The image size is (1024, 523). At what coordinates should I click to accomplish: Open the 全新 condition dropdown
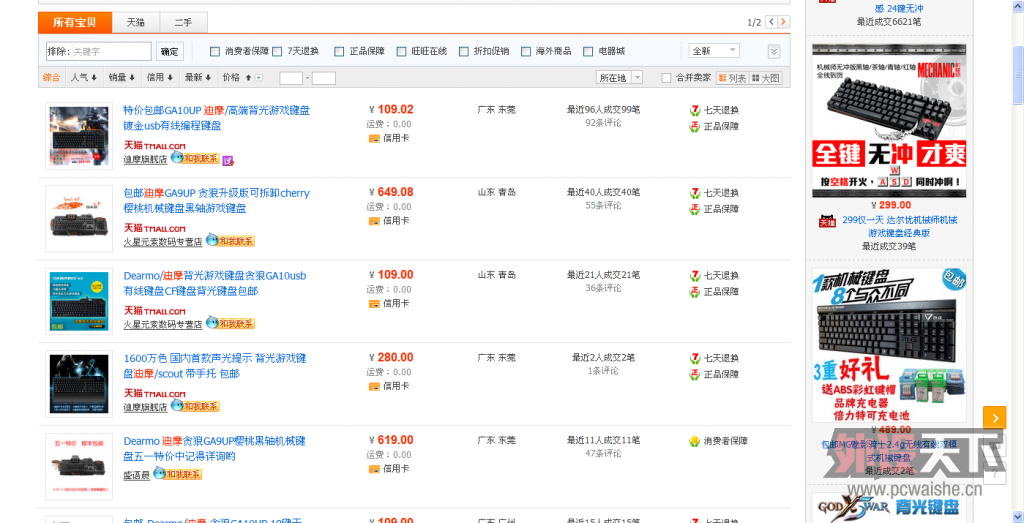(714, 51)
